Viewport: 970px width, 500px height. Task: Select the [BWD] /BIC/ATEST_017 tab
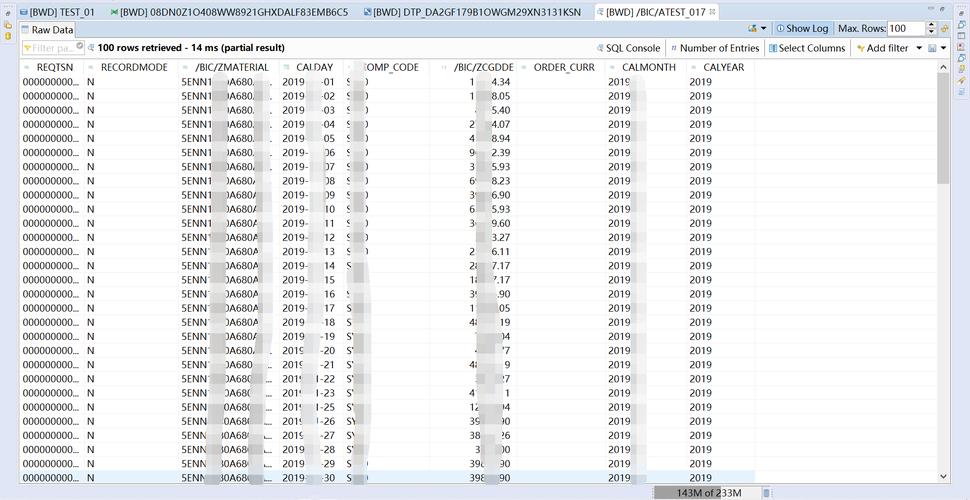pyautogui.click(x=655, y=12)
